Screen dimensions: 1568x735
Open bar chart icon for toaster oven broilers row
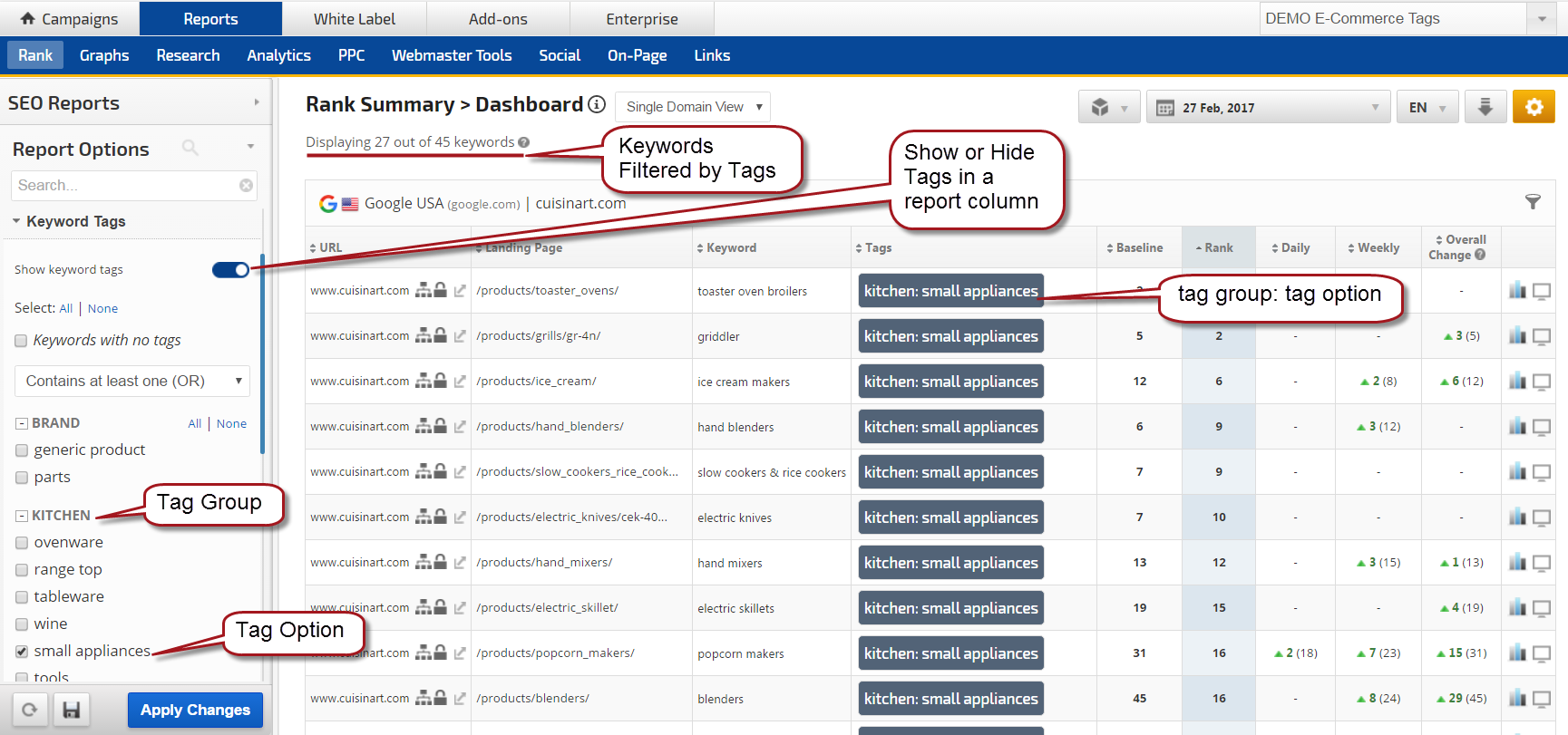coord(1517,291)
